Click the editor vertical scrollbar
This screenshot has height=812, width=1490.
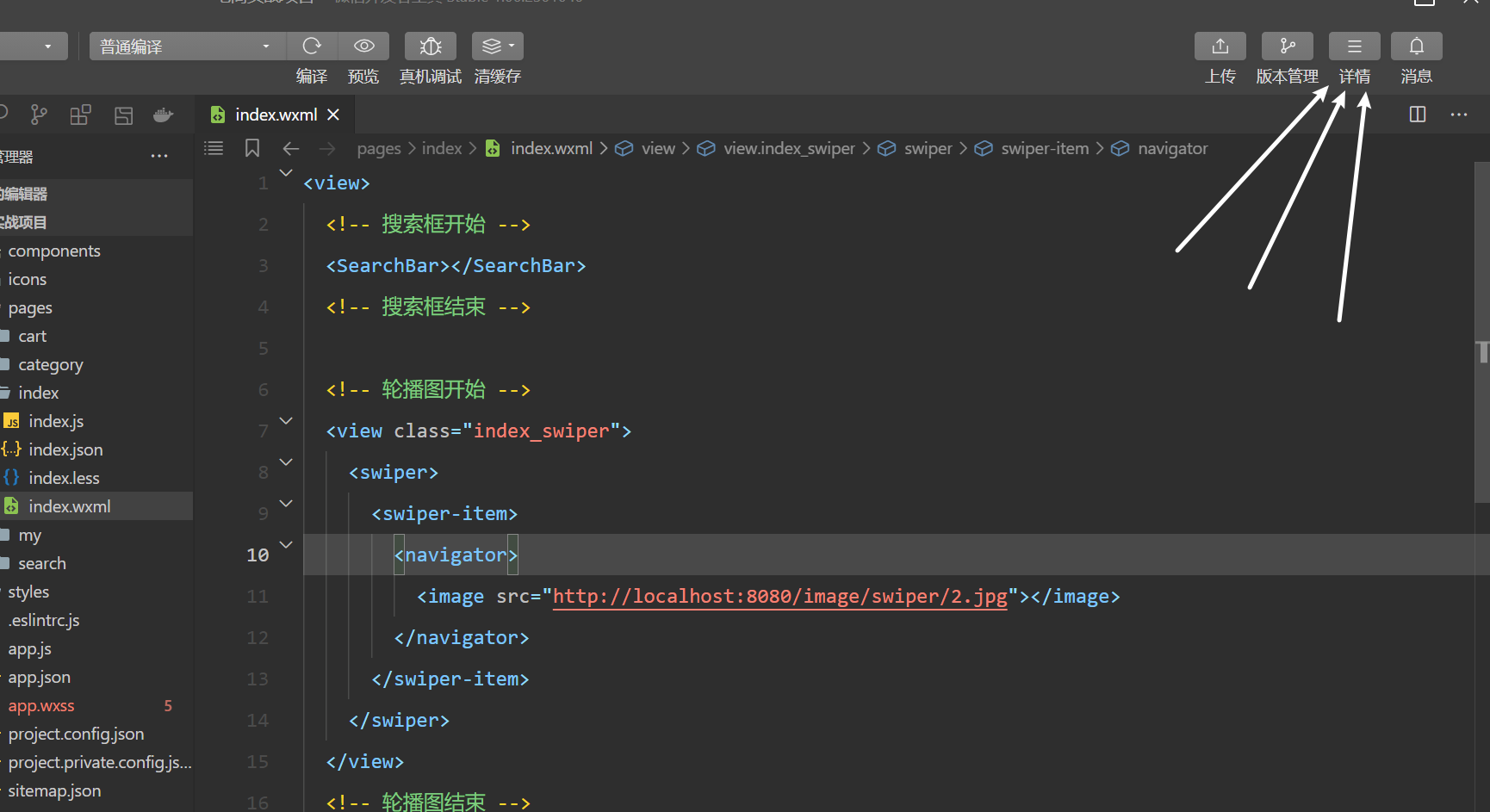1482,332
